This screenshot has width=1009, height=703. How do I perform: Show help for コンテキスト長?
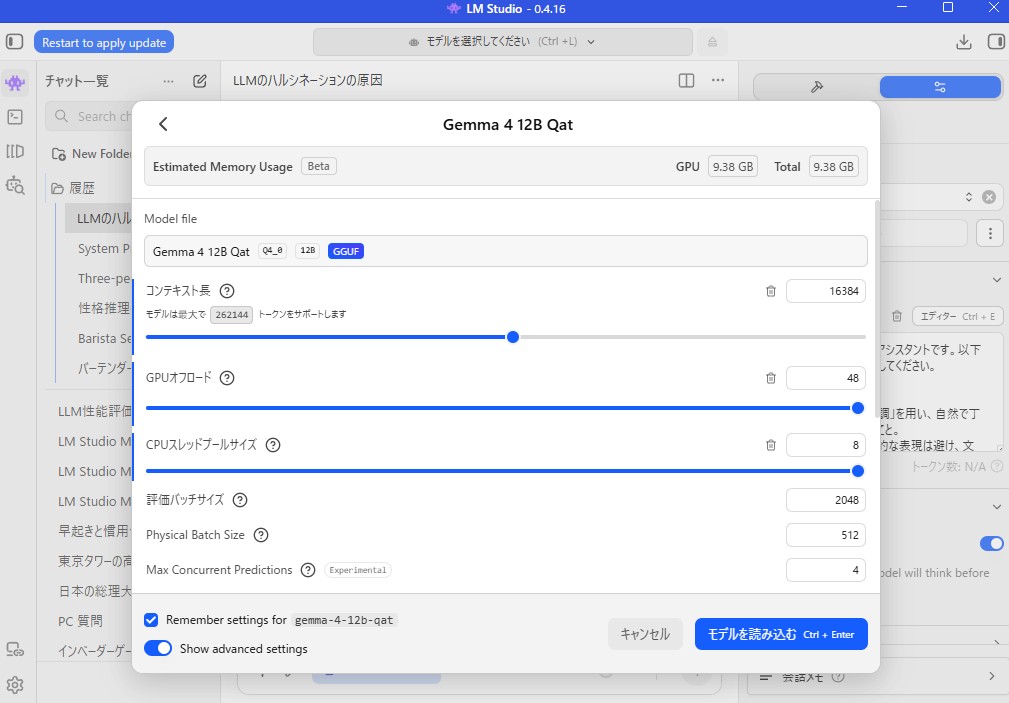click(227, 291)
